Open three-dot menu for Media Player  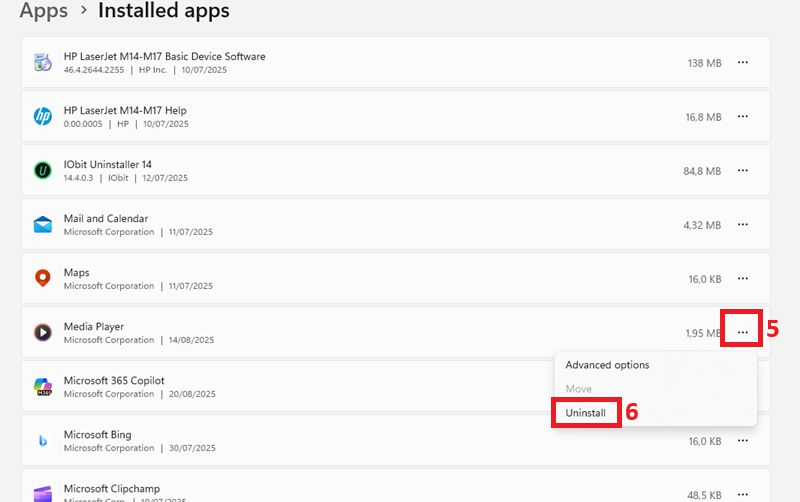pyautogui.click(x=743, y=333)
